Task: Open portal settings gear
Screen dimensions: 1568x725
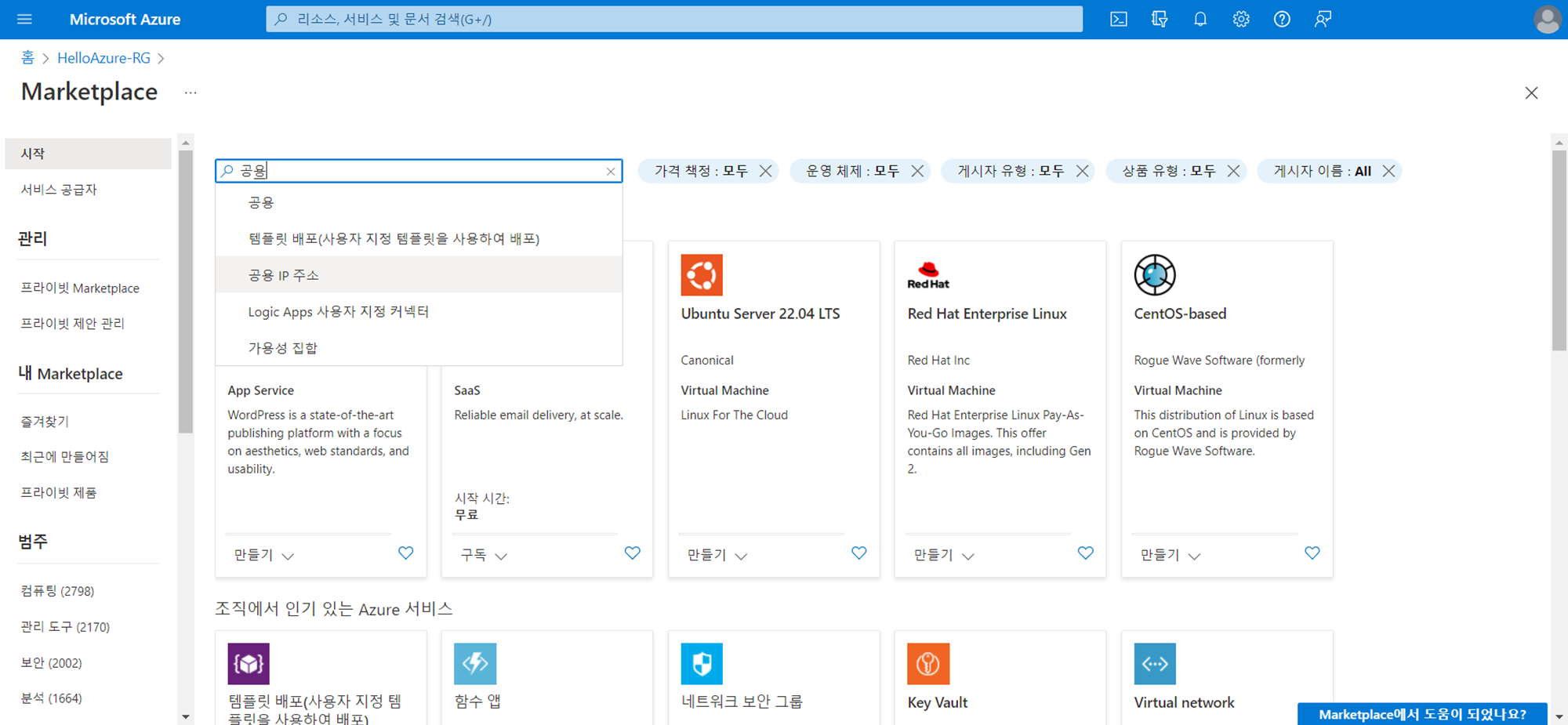Action: tap(1241, 19)
